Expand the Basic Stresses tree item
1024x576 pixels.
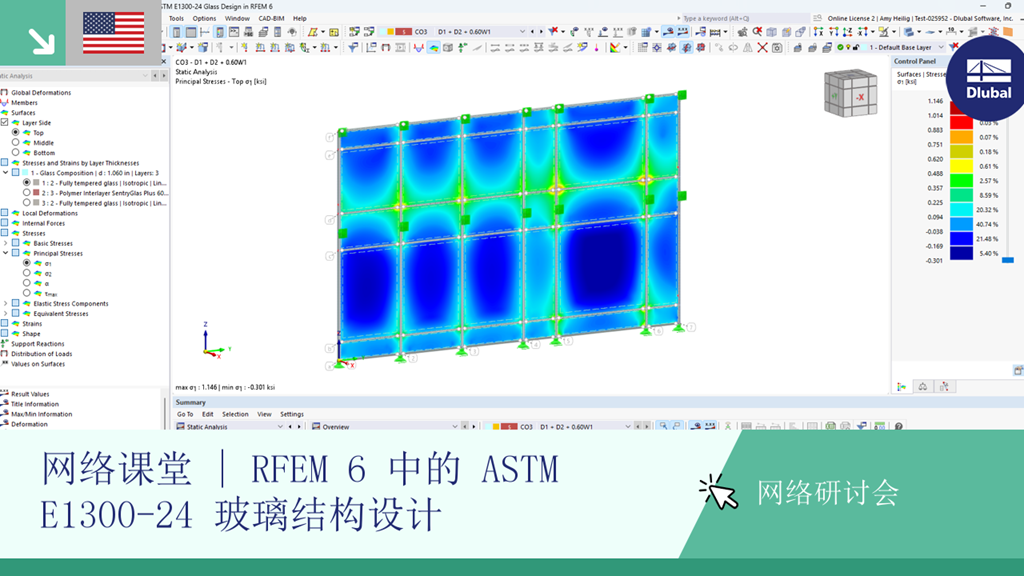[8, 243]
